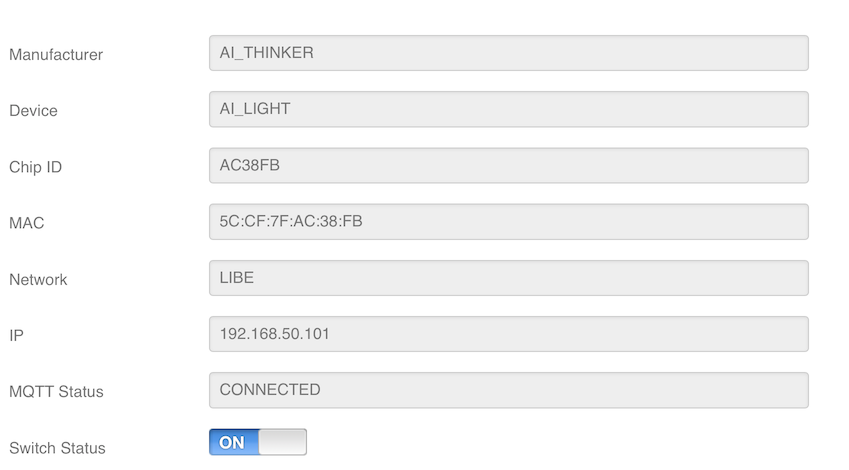The image size is (849, 470).
Task: Click the Manufacturer input field
Action: tap(508, 53)
